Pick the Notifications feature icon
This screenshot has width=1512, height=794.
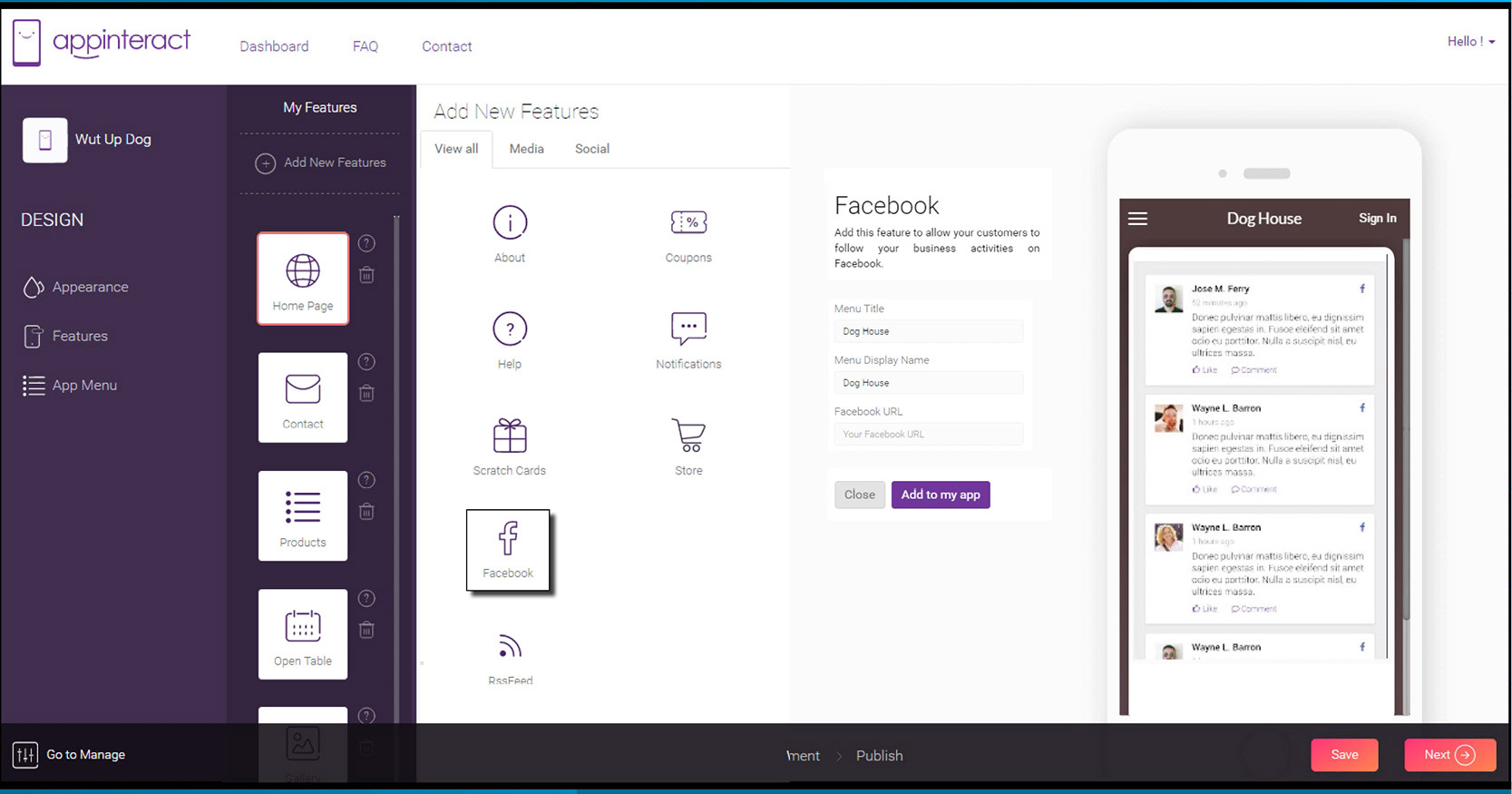click(688, 328)
